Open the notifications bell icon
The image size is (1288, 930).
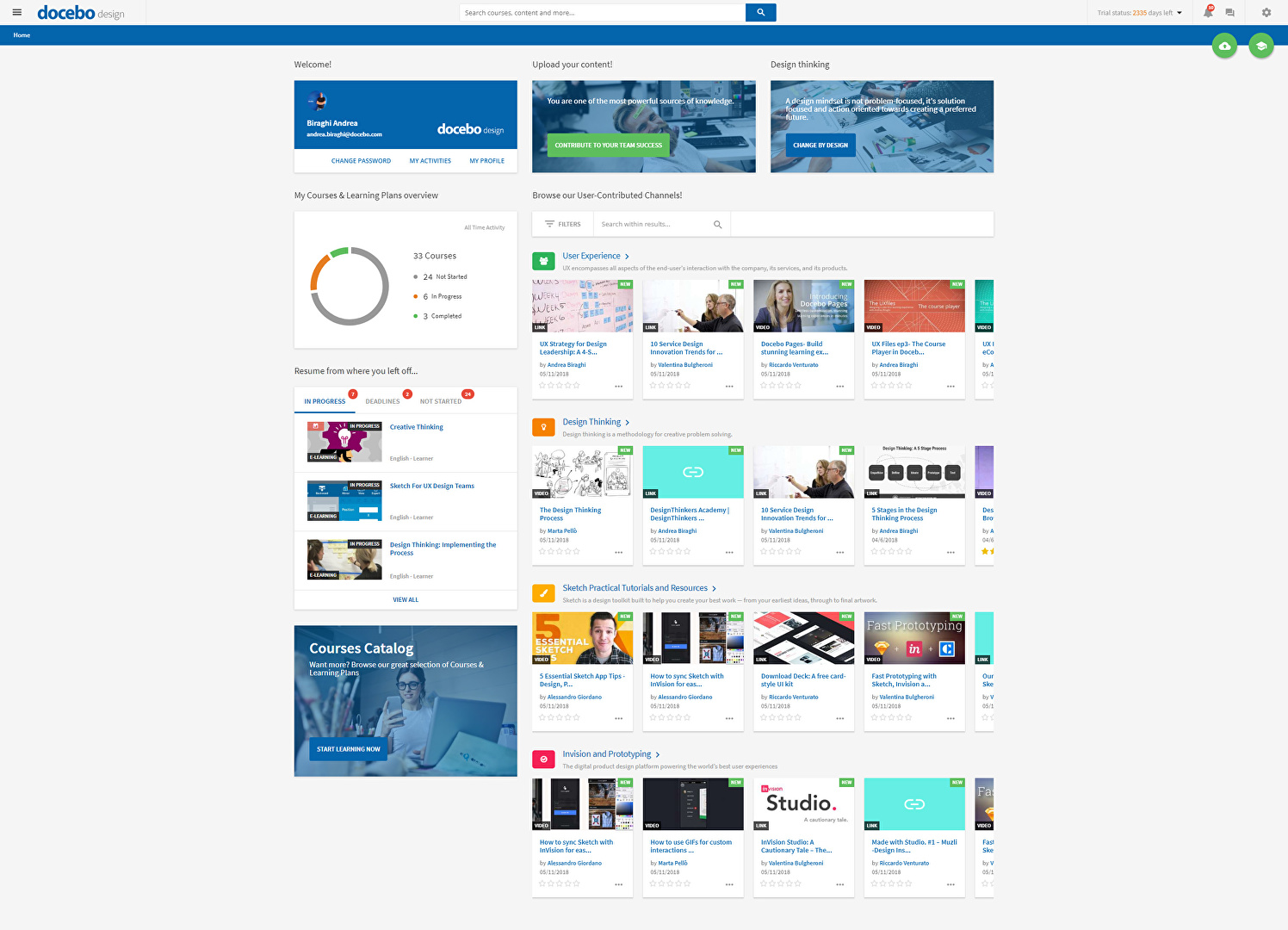click(x=1207, y=12)
